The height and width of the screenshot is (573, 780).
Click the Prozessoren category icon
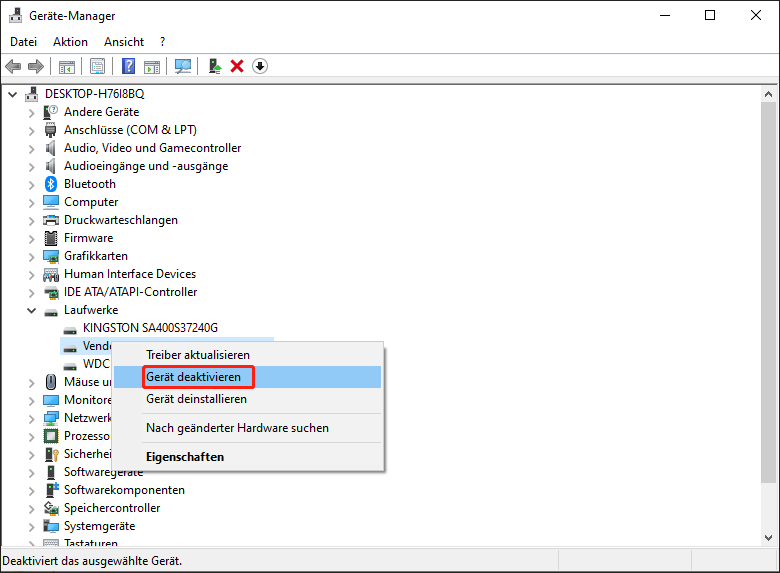coord(51,436)
